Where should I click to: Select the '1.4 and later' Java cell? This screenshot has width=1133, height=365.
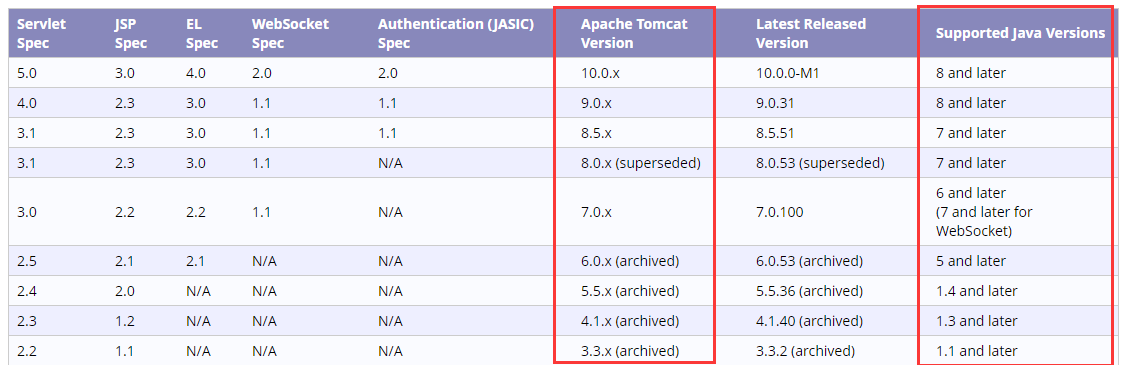pos(976,291)
